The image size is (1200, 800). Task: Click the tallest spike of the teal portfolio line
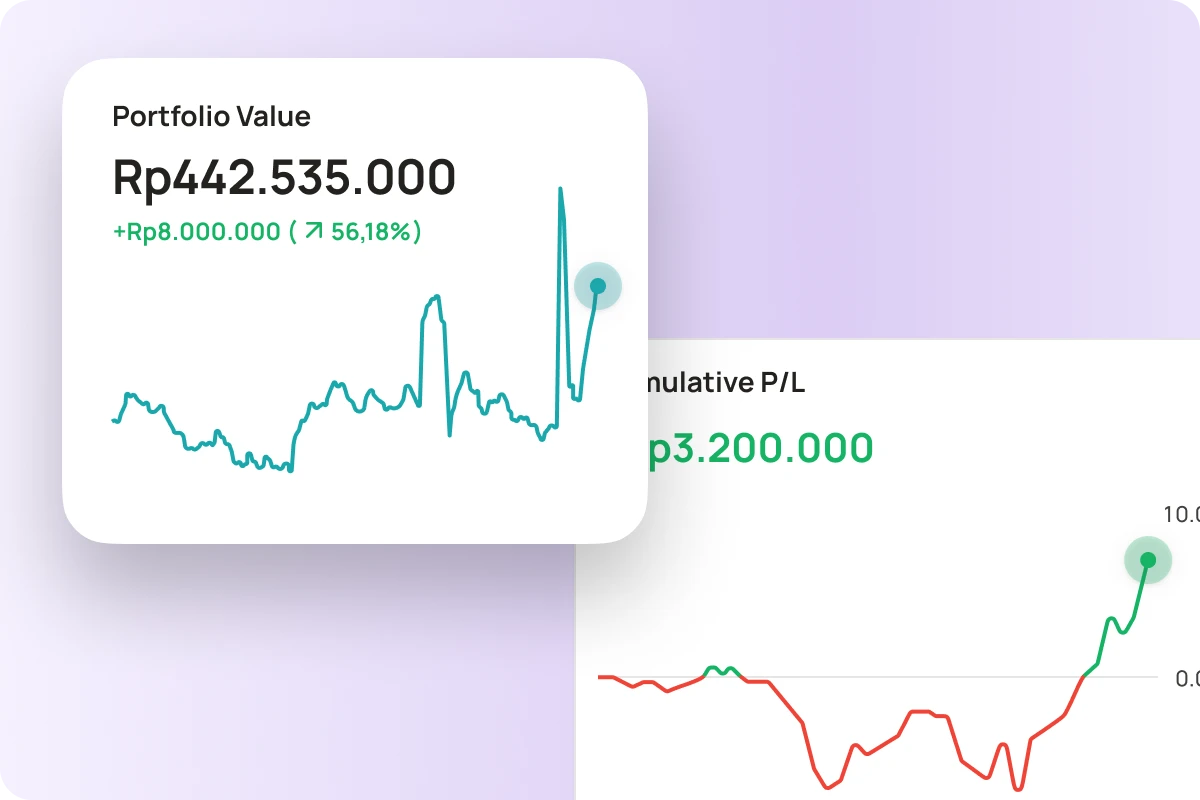point(560,190)
